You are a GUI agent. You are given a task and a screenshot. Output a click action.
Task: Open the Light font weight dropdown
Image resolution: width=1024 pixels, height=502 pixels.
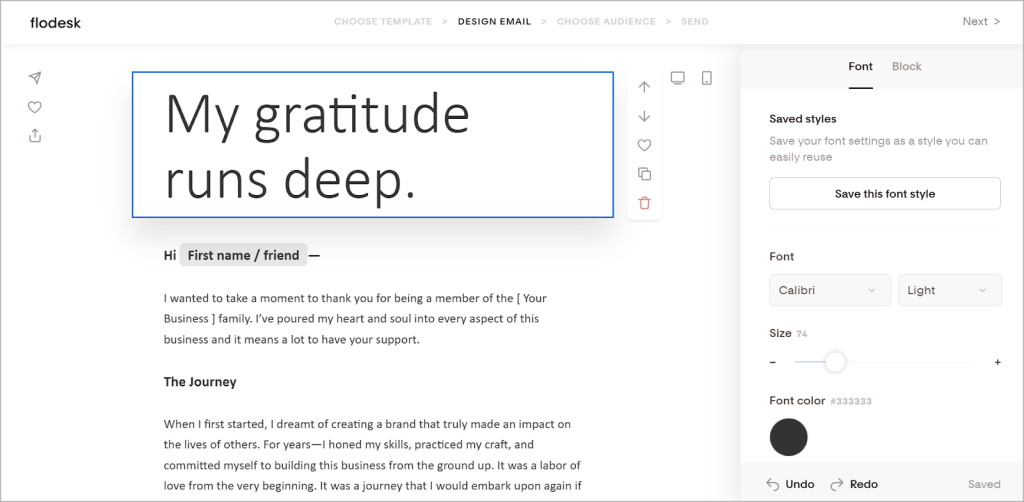tap(948, 290)
